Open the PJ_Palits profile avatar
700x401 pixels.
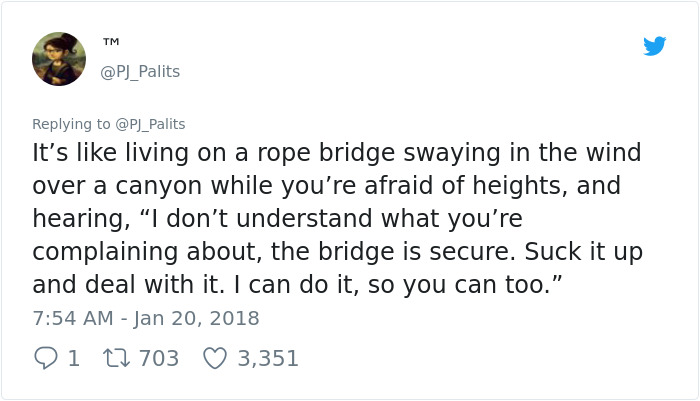coord(59,59)
